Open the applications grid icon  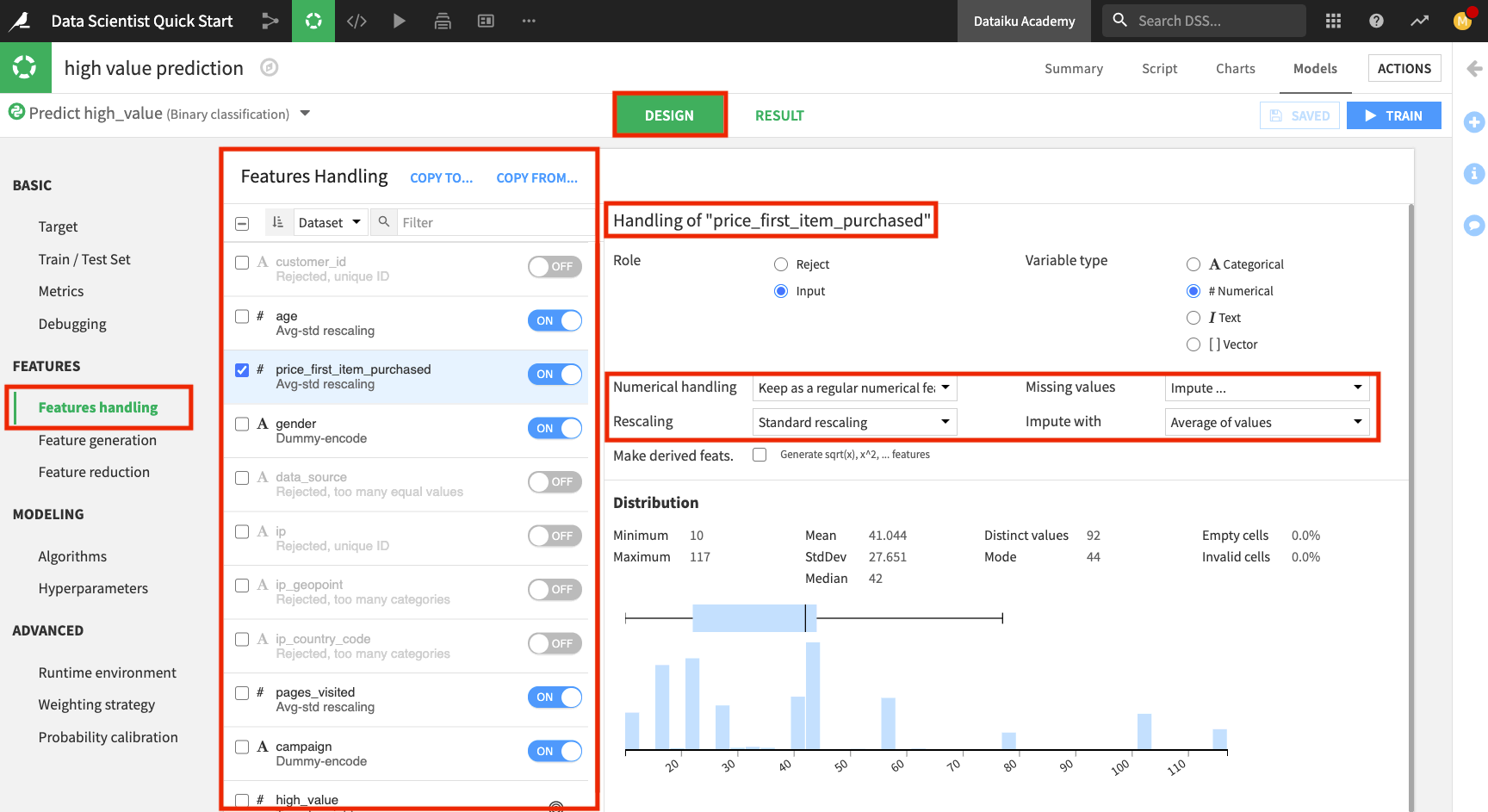tap(1333, 21)
